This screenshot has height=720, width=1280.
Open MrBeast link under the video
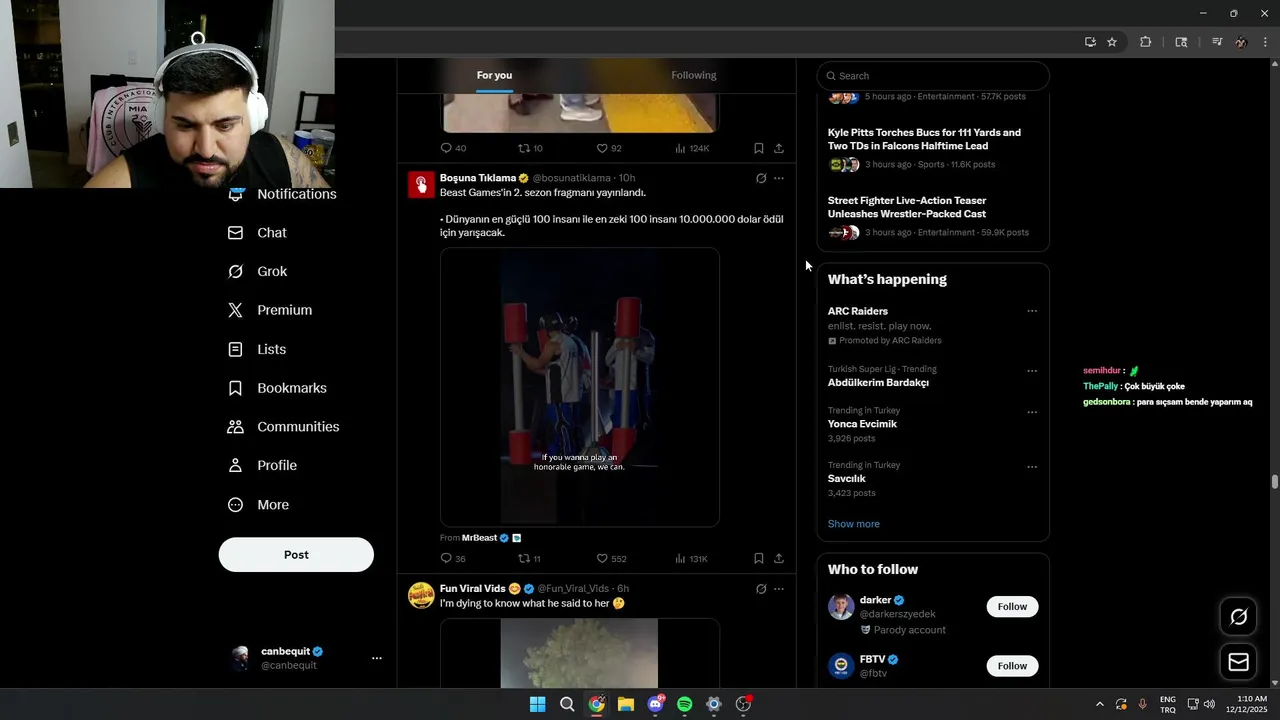479,538
